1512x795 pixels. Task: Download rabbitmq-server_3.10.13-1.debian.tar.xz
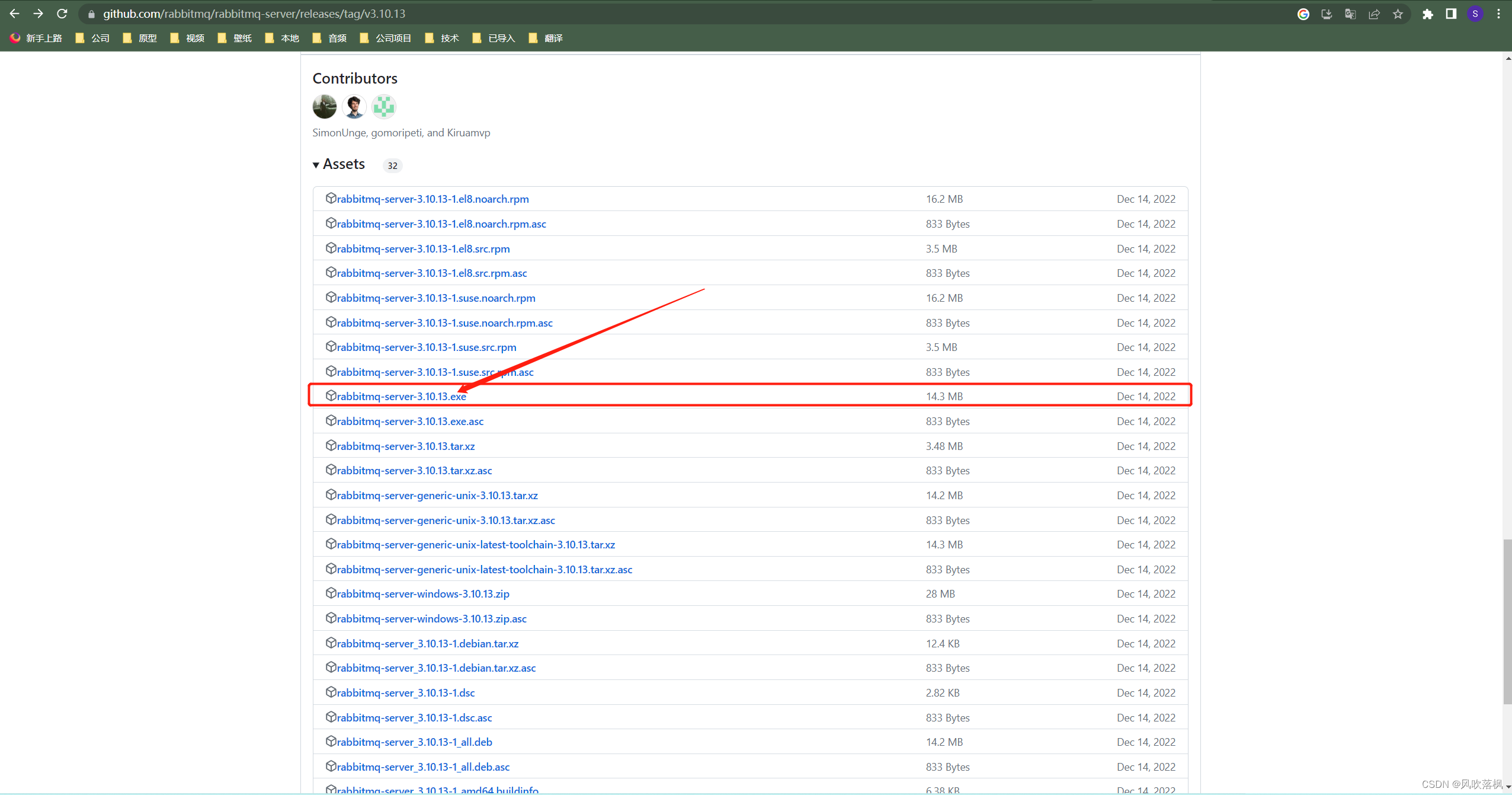tap(428, 644)
